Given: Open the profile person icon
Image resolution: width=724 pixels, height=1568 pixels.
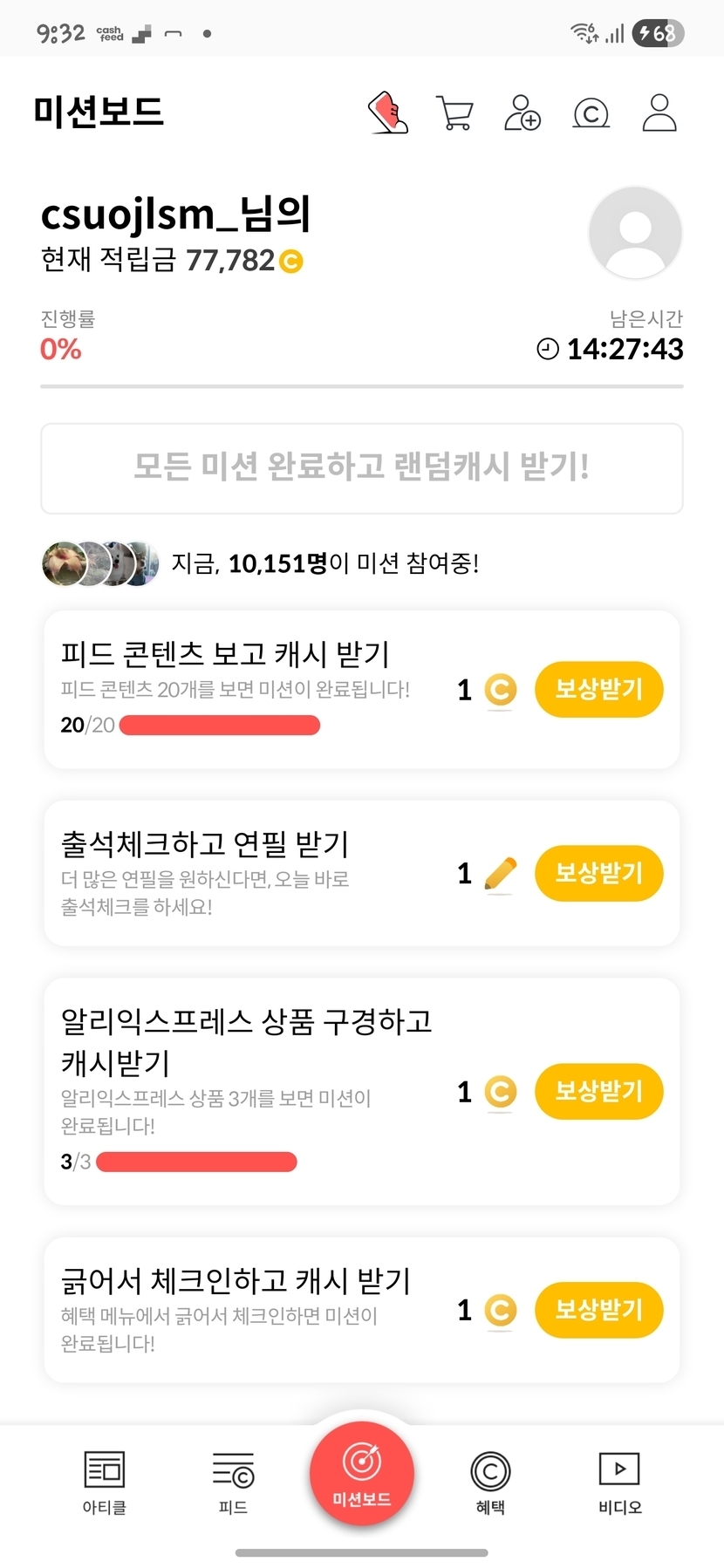Looking at the screenshot, I should pyautogui.click(x=659, y=113).
